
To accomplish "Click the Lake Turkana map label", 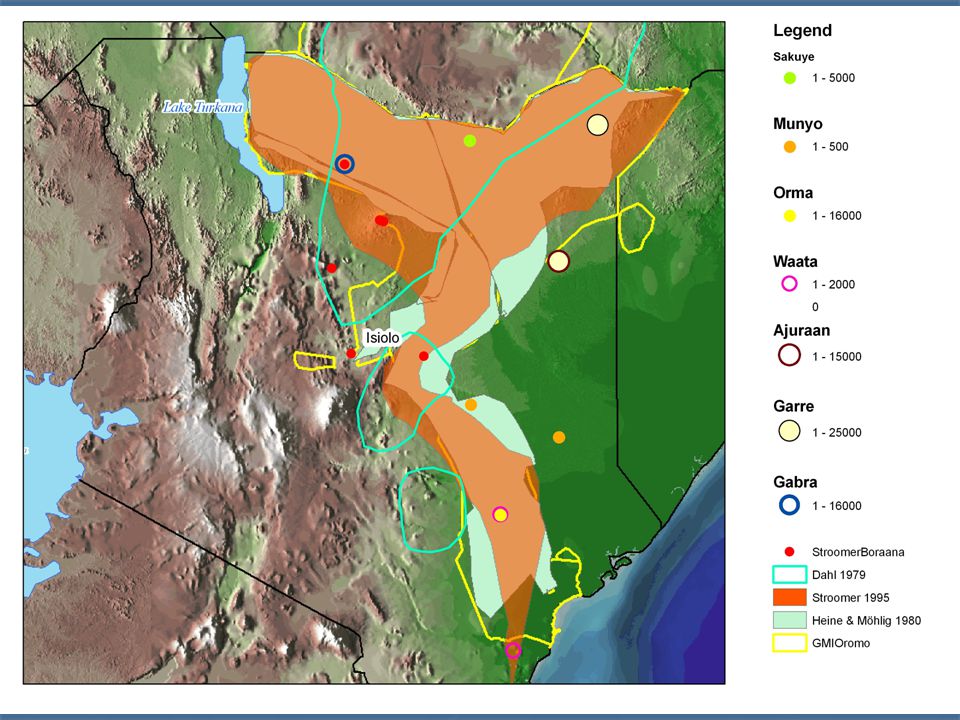I will (x=203, y=107).
